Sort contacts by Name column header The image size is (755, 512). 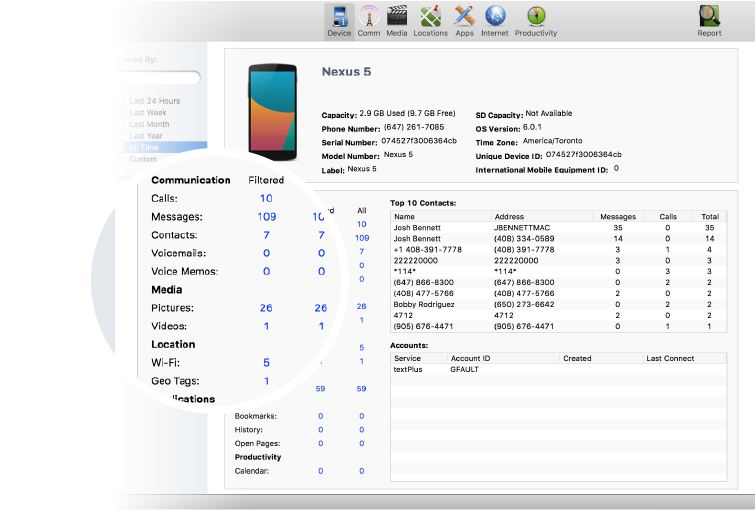(441, 217)
